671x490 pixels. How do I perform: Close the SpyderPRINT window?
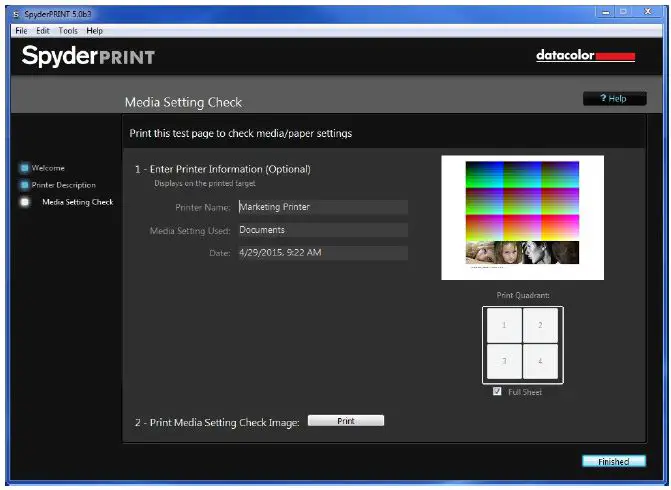coord(648,12)
